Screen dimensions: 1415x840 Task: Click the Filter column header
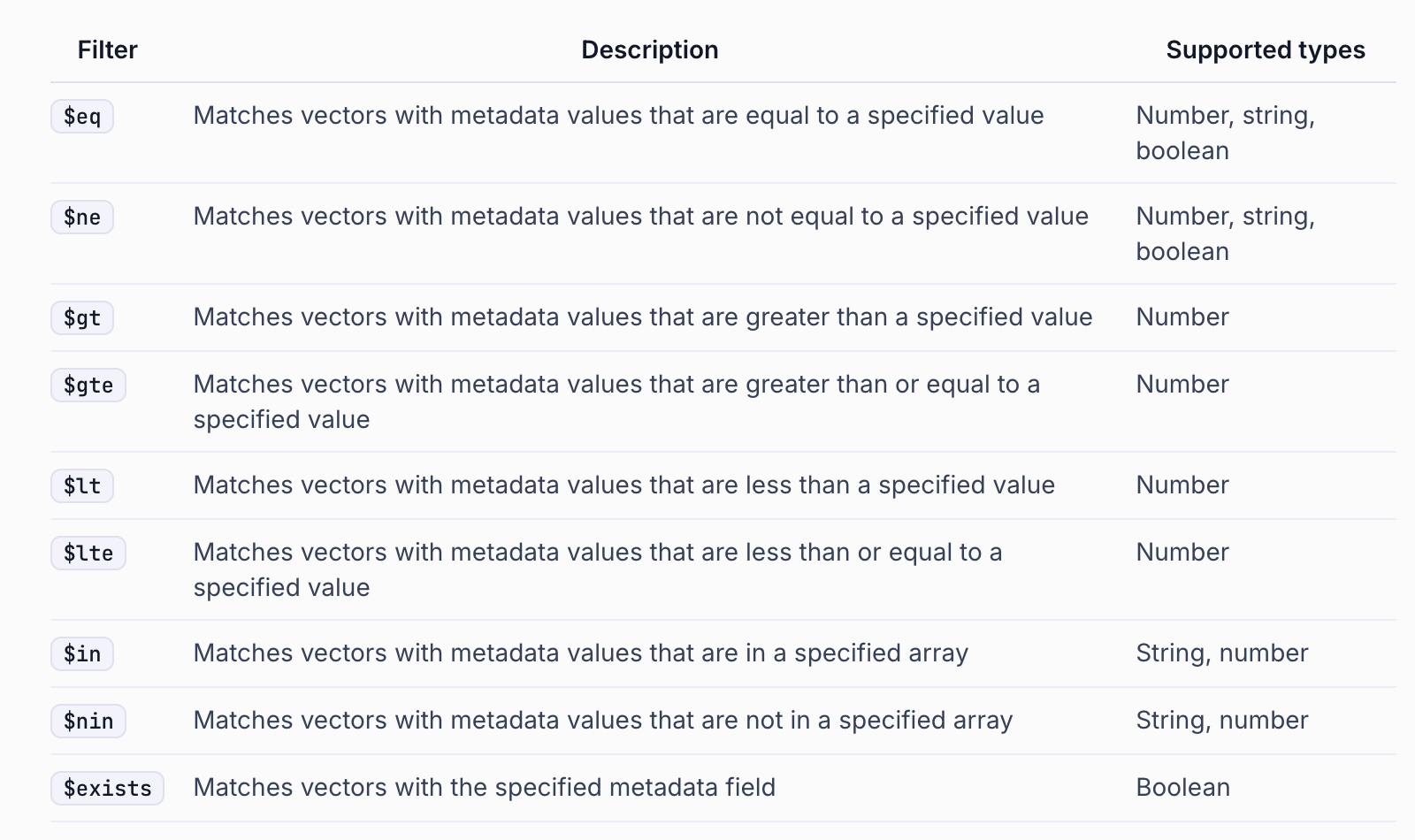point(107,50)
